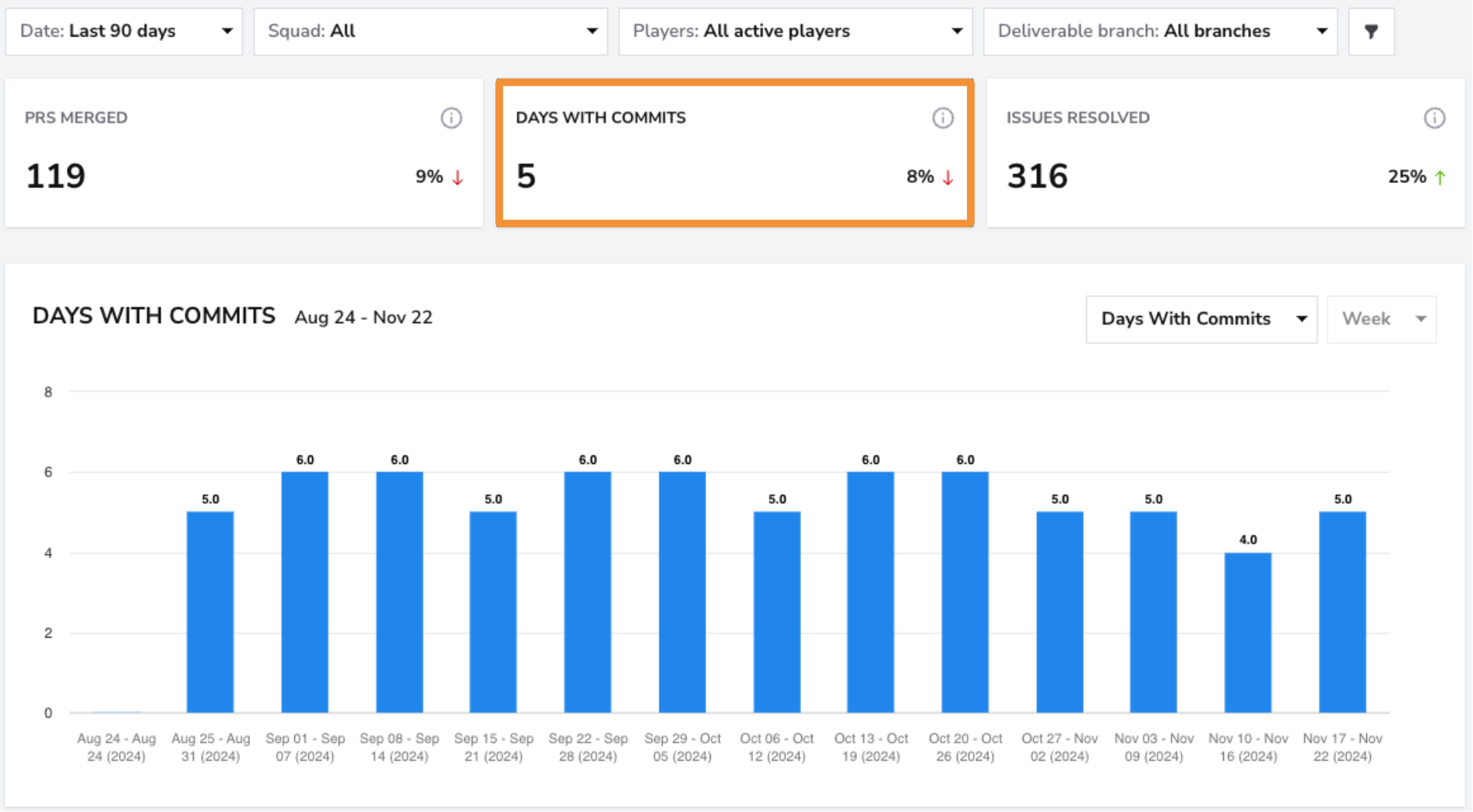Select the ISSUES RESOLVED summary card
Viewport: 1473px width, 812px height.
[1225, 153]
